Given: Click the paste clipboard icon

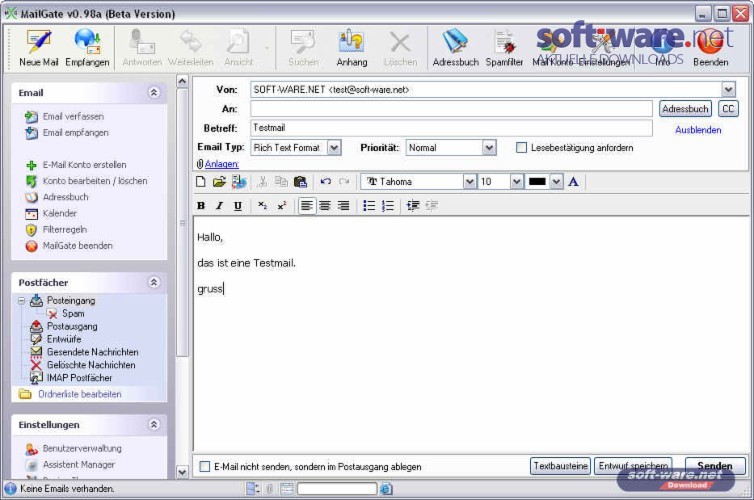Looking at the screenshot, I should 300,182.
